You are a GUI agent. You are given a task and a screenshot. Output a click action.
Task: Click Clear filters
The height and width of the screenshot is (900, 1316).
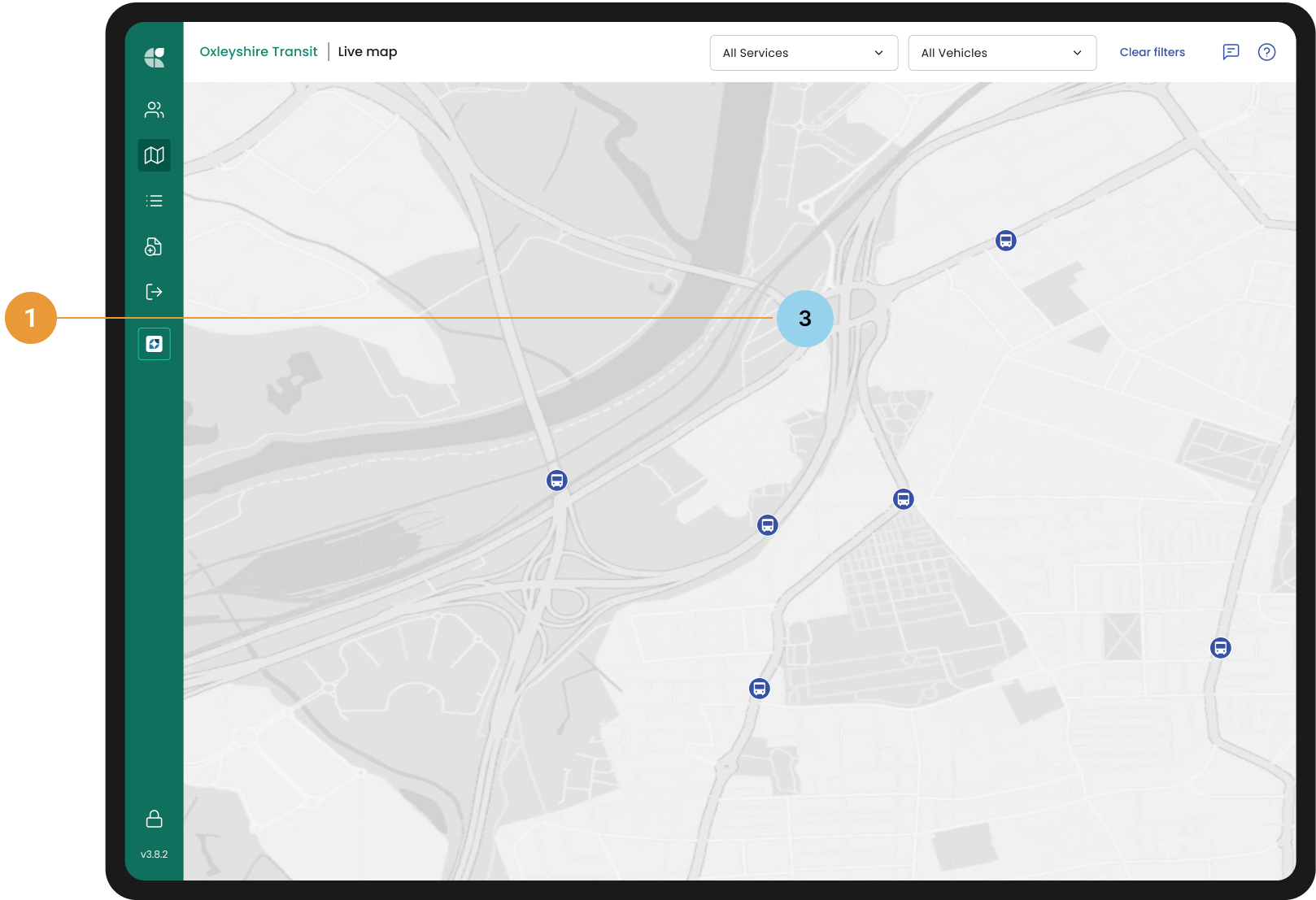pyautogui.click(x=1152, y=52)
